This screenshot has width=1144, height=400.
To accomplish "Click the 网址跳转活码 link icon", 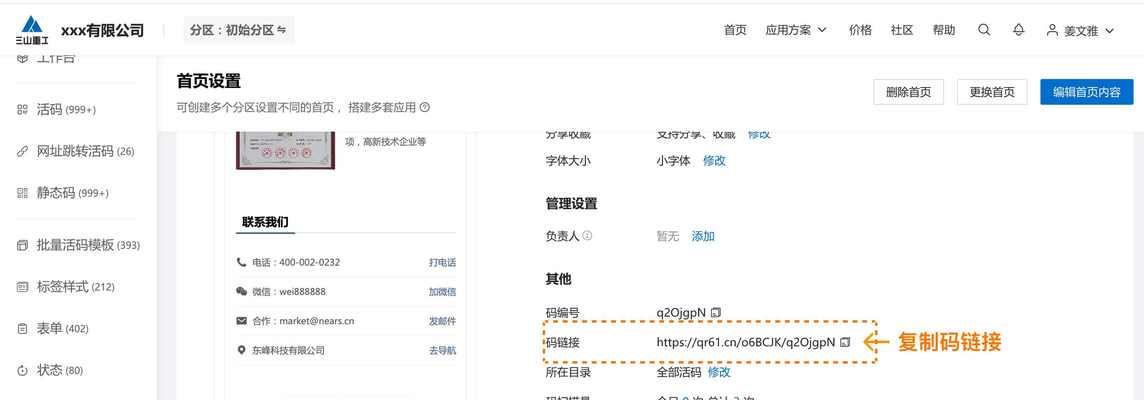I will pos(22,151).
